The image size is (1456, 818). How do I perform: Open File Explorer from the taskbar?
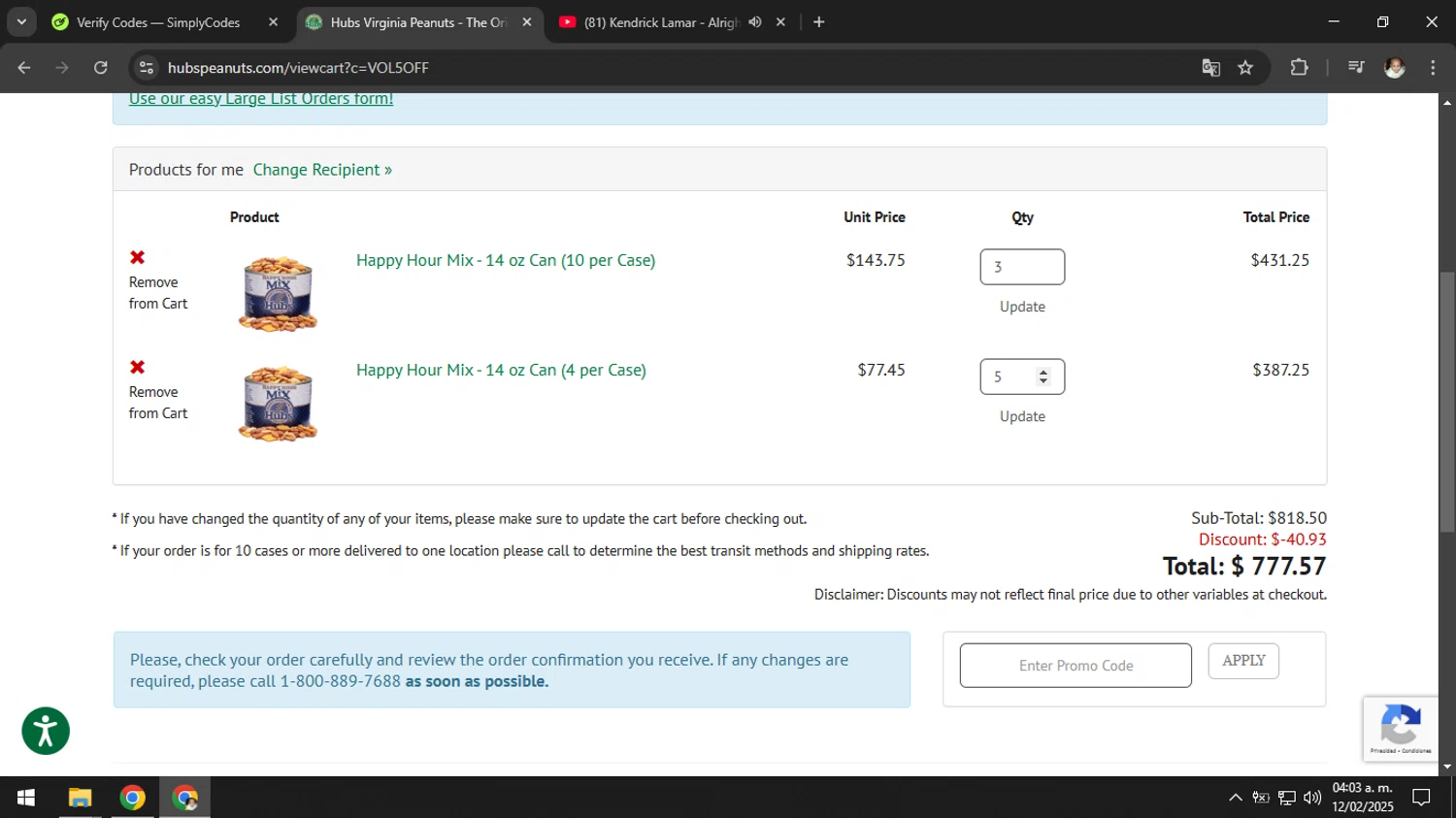coord(80,798)
